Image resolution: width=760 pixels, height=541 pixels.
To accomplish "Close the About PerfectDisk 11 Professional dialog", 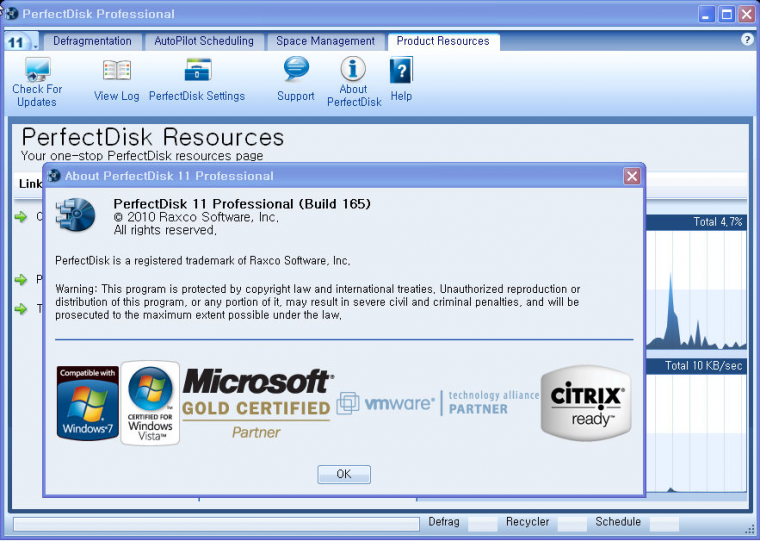I will [x=632, y=176].
